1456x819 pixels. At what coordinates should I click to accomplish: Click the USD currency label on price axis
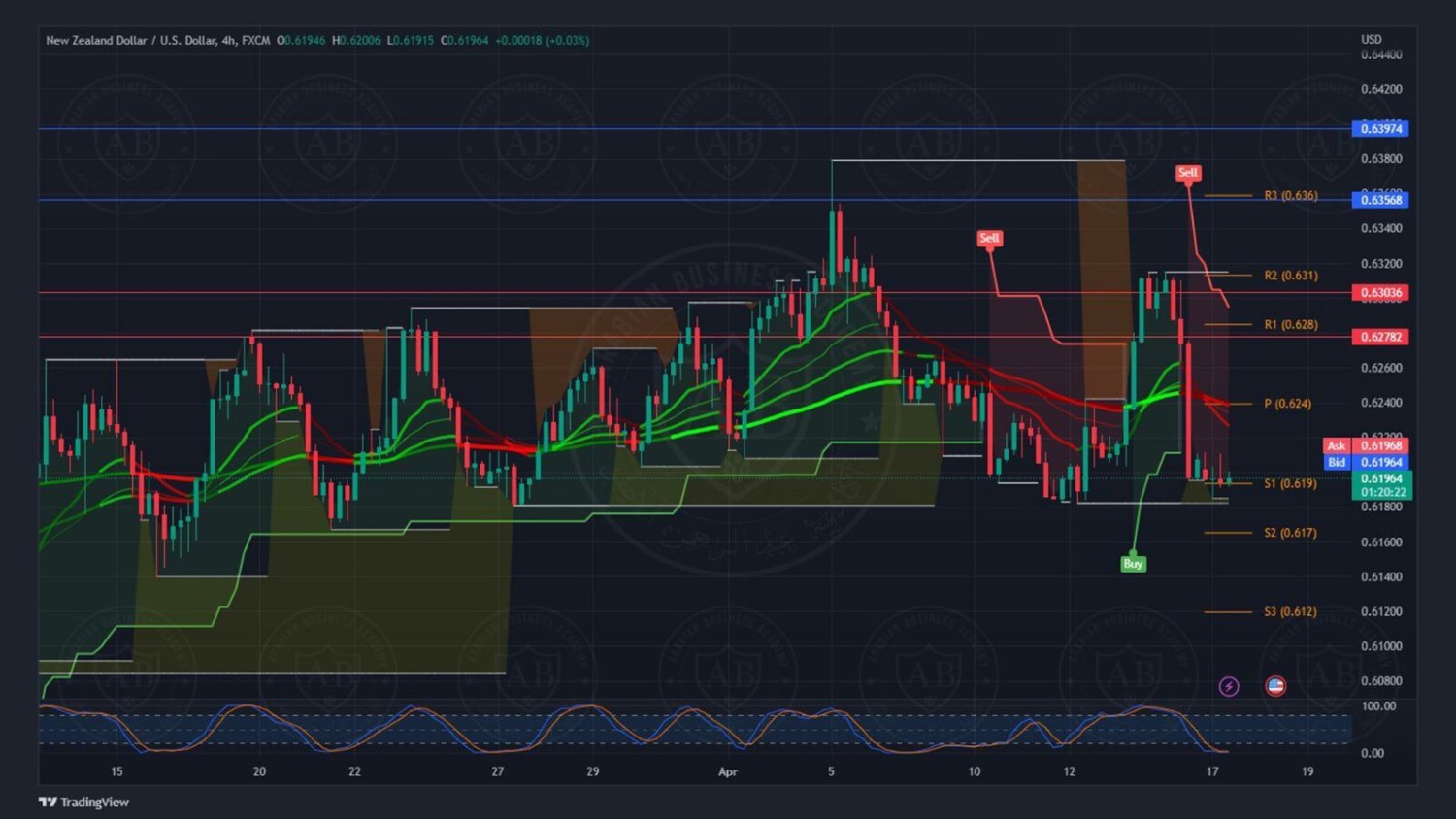(x=1371, y=39)
